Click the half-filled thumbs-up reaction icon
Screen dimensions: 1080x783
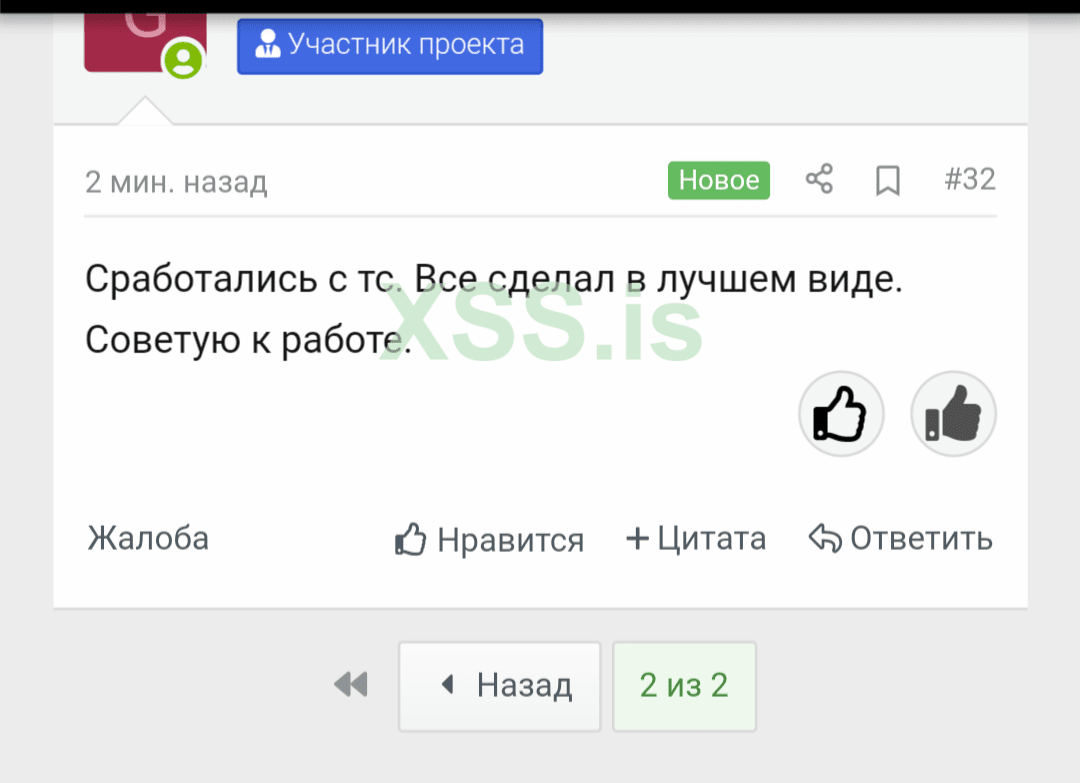click(x=953, y=413)
